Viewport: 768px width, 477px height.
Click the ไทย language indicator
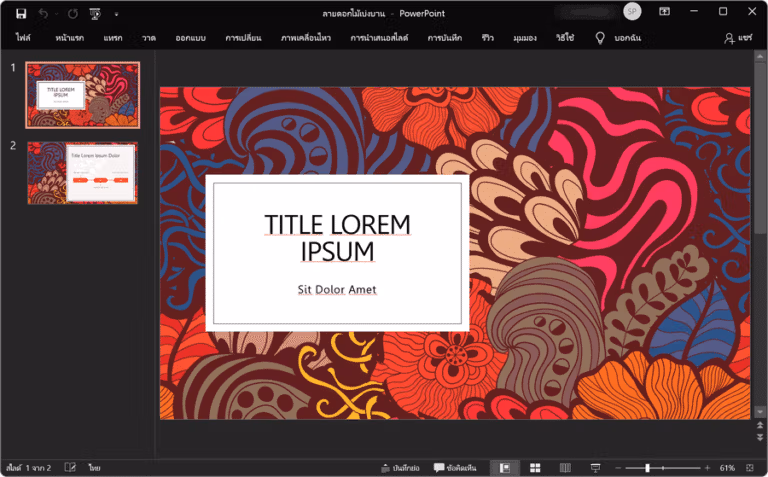94,468
